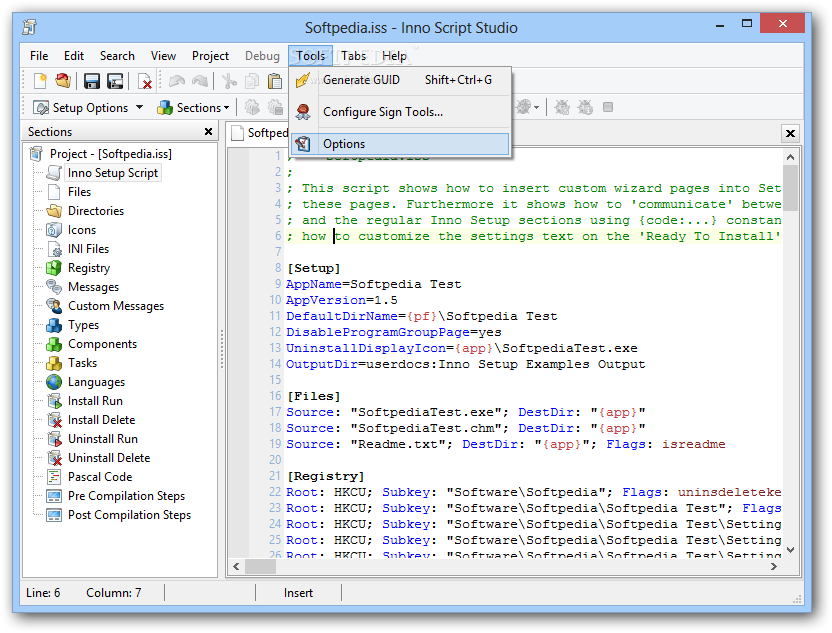Viewport: 832px width, 633px height.
Task: Close the Softpedia.iss editor tab
Action: point(790,133)
